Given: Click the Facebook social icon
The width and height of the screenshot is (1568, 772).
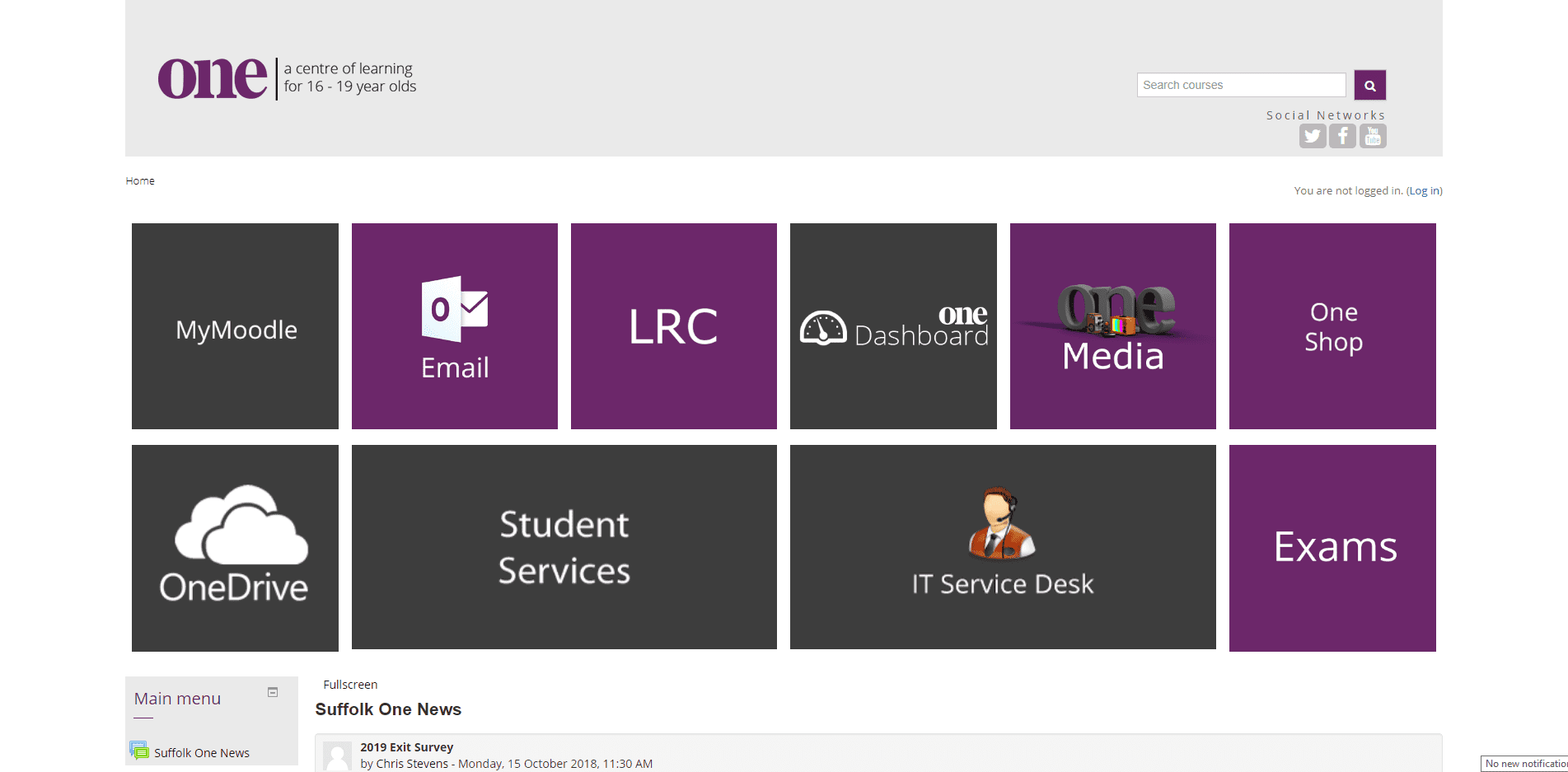Looking at the screenshot, I should coord(1342,136).
